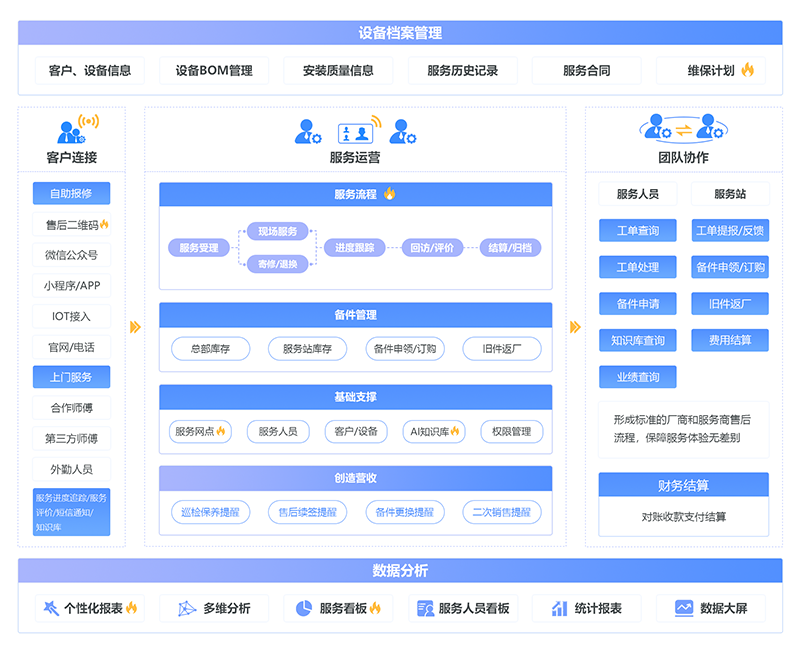This screenshot has height=654, width=800.
Task: Select 客户、设备信息 item
Action: point(90,70)
